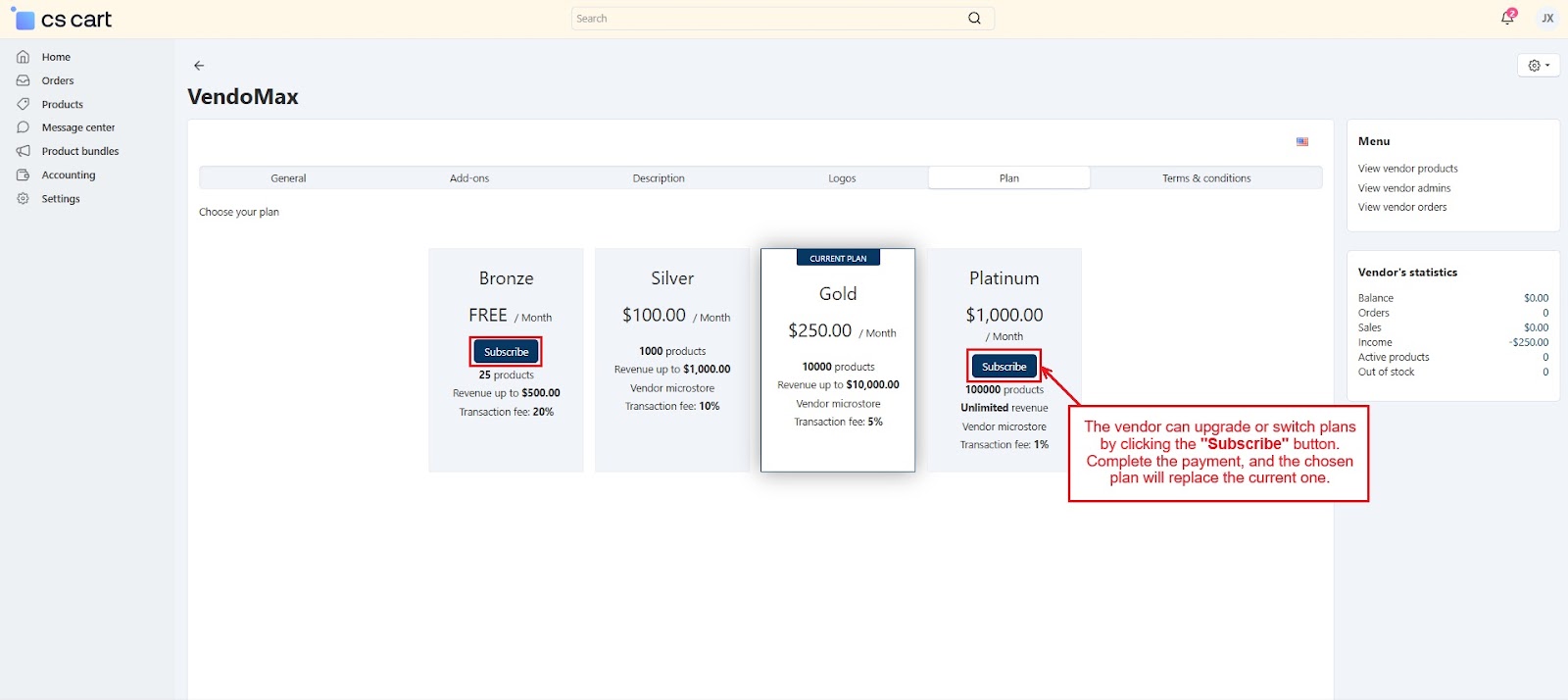Click the Products tag icon
1568x700 pixels.
click(x=23, y=104)
